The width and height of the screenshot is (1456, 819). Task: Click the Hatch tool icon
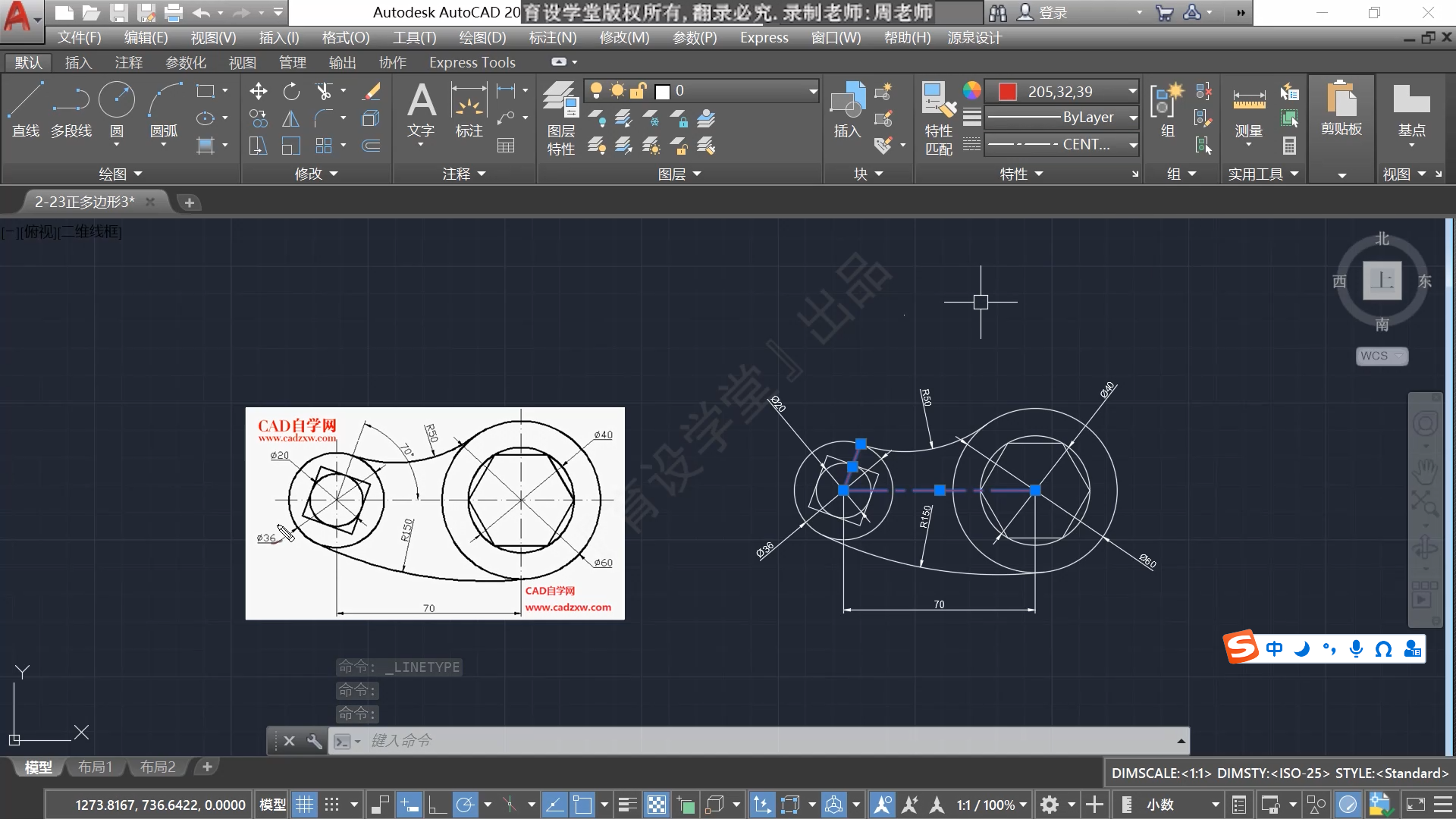click(x=206, y=146)
